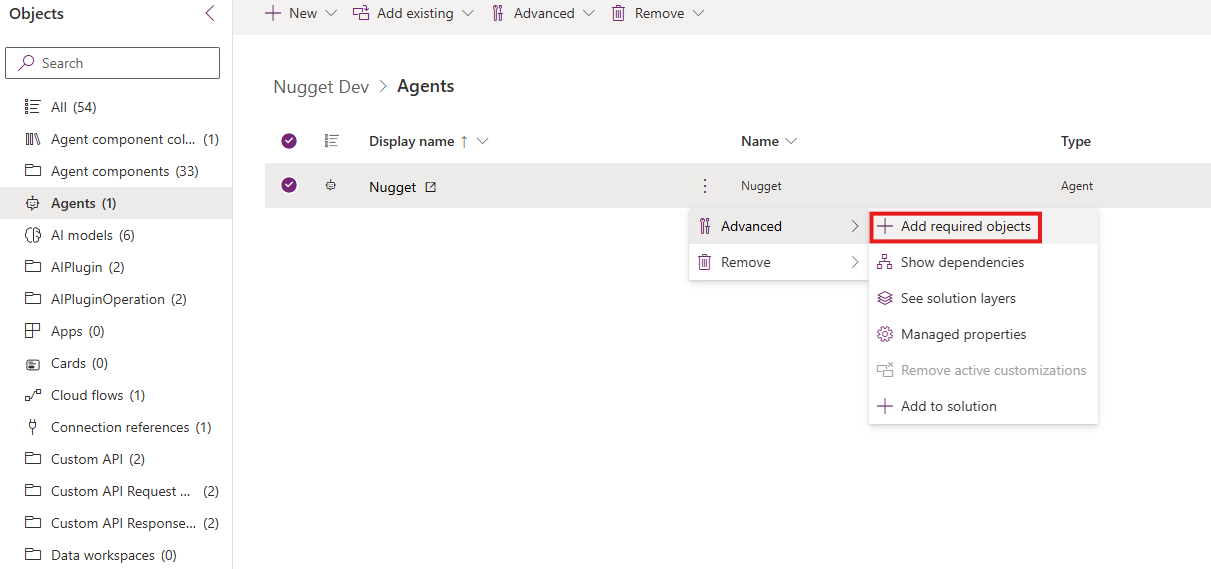Open the Remove toolbar dropdown arrow
The width and height of the screenshot is (1211, 569).
point(698,13)
